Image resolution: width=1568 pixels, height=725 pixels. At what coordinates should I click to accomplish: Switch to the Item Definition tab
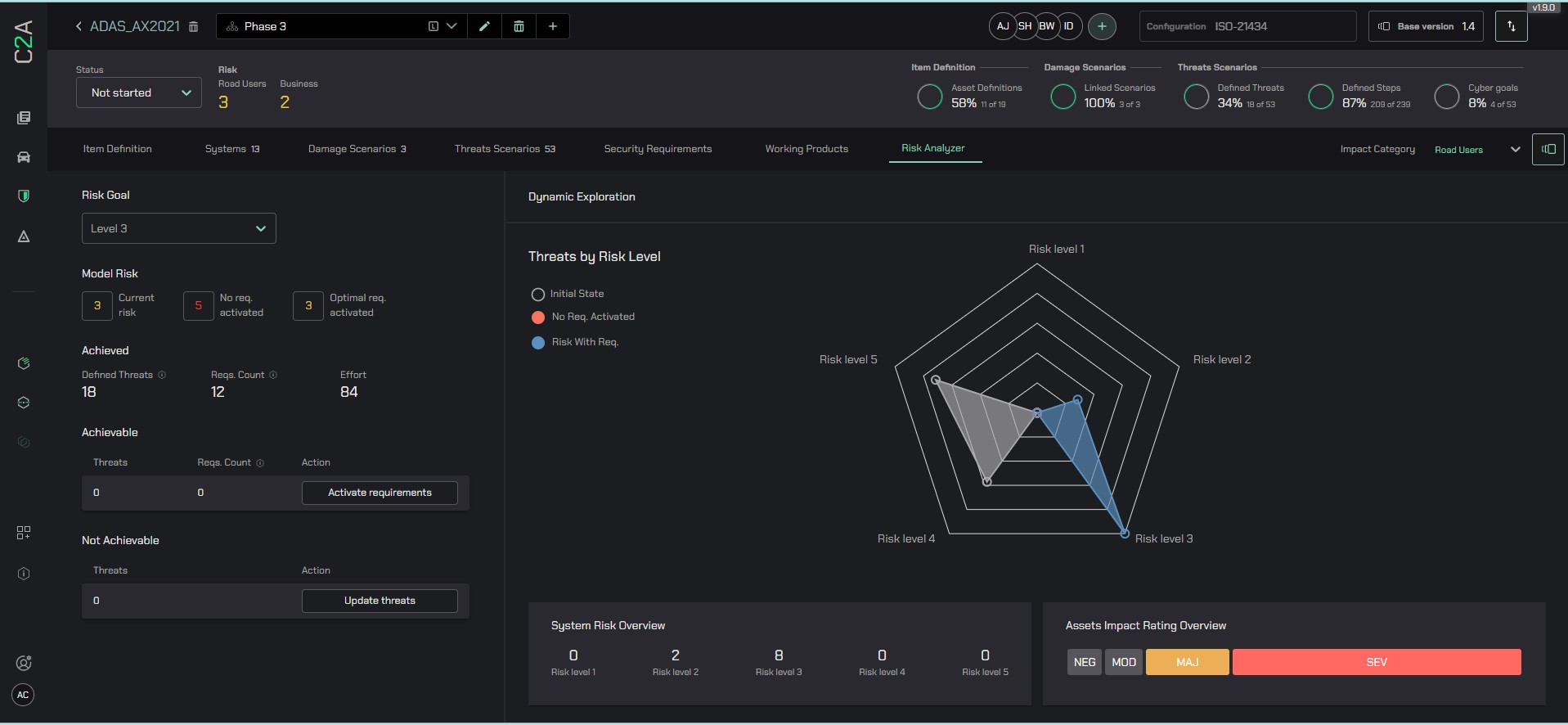click(117, 149)
